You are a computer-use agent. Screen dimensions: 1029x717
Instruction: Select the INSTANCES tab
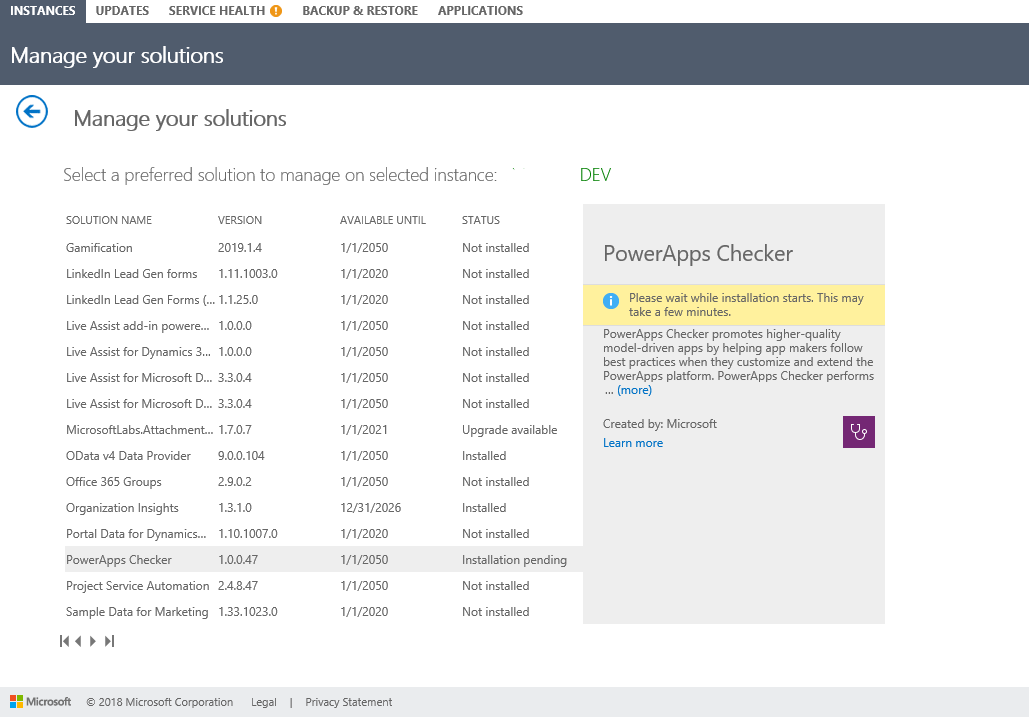click(x=42, y=10)
